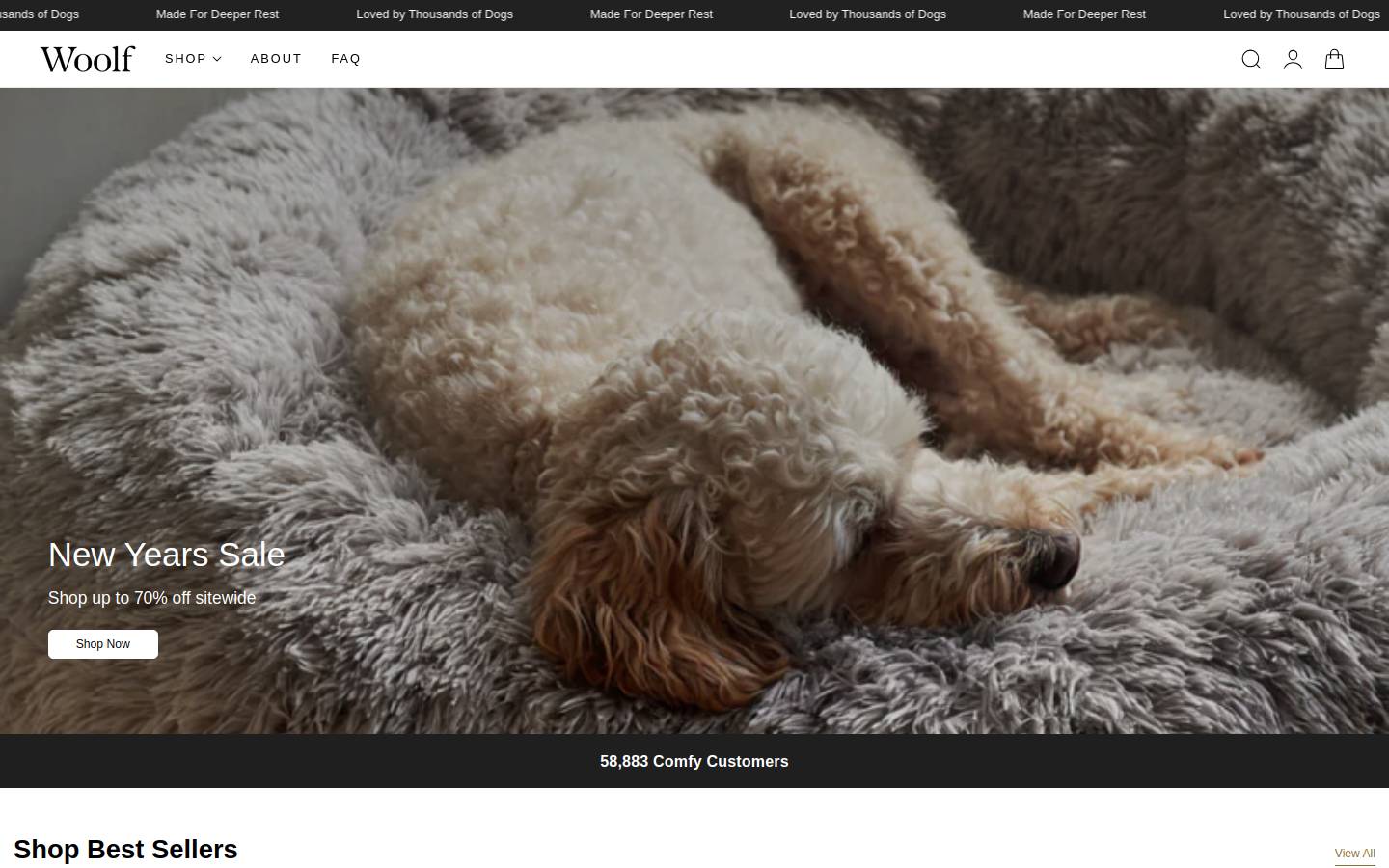This screenshot has width=1389, height=868.
Task: Click the Shop Now button
Action: tap(103, 644)
